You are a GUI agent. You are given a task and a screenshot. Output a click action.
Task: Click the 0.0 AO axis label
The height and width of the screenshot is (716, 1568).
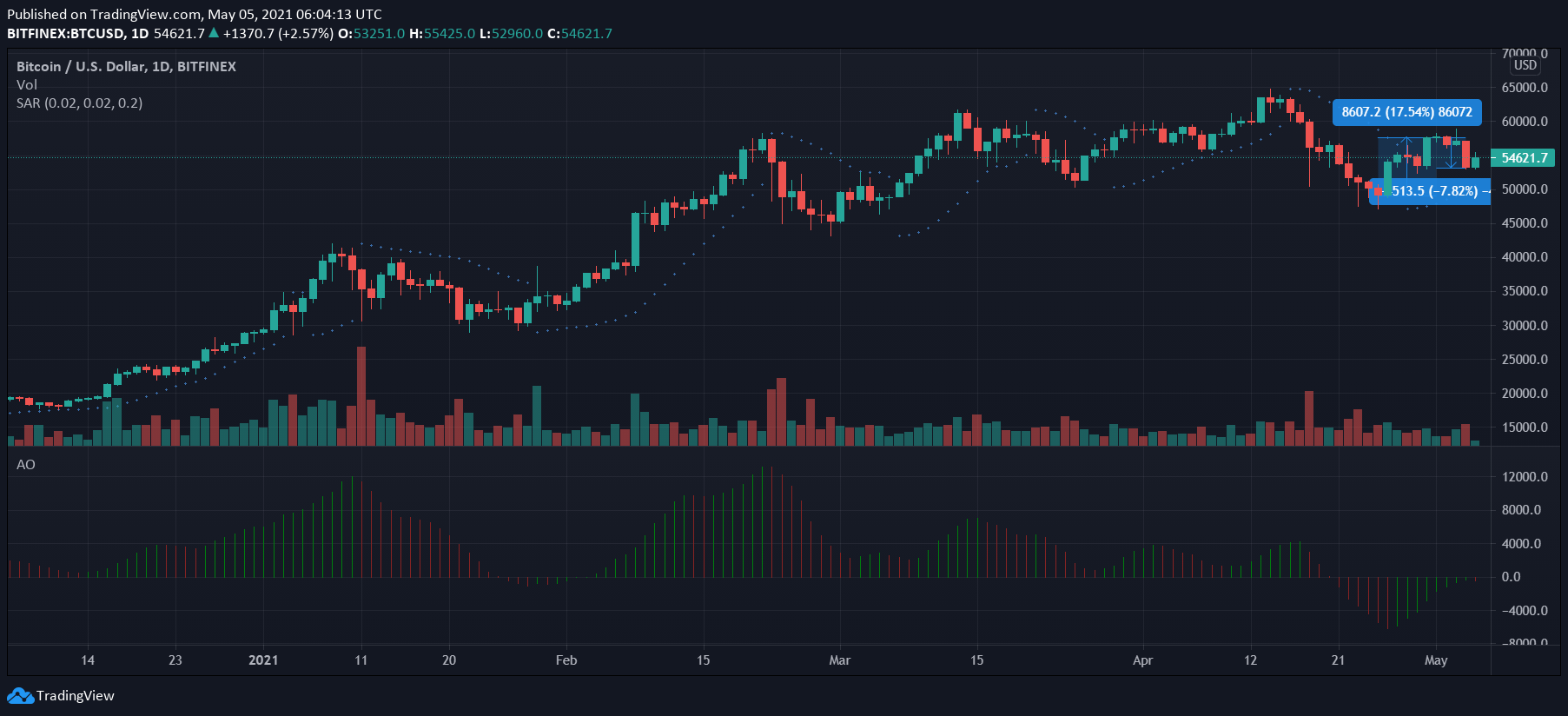point(1512,577)
